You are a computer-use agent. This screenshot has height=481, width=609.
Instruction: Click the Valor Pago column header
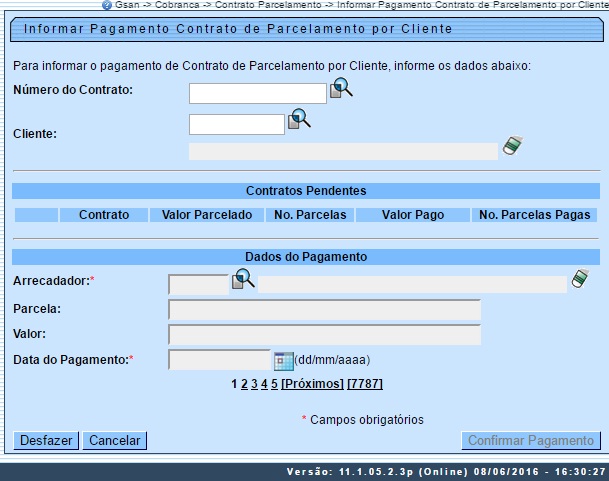[x=413, y=215]
